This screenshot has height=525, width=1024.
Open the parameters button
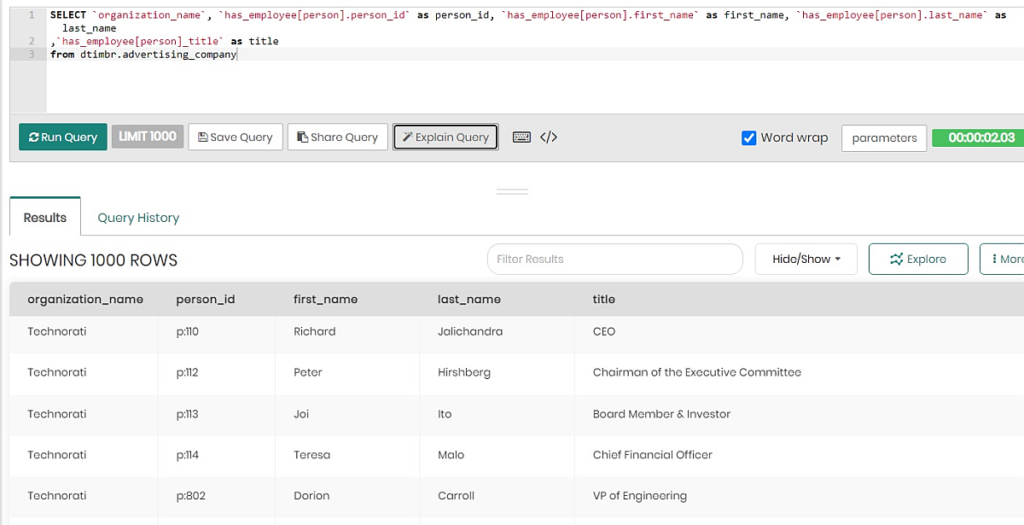(x=884, y=138)
